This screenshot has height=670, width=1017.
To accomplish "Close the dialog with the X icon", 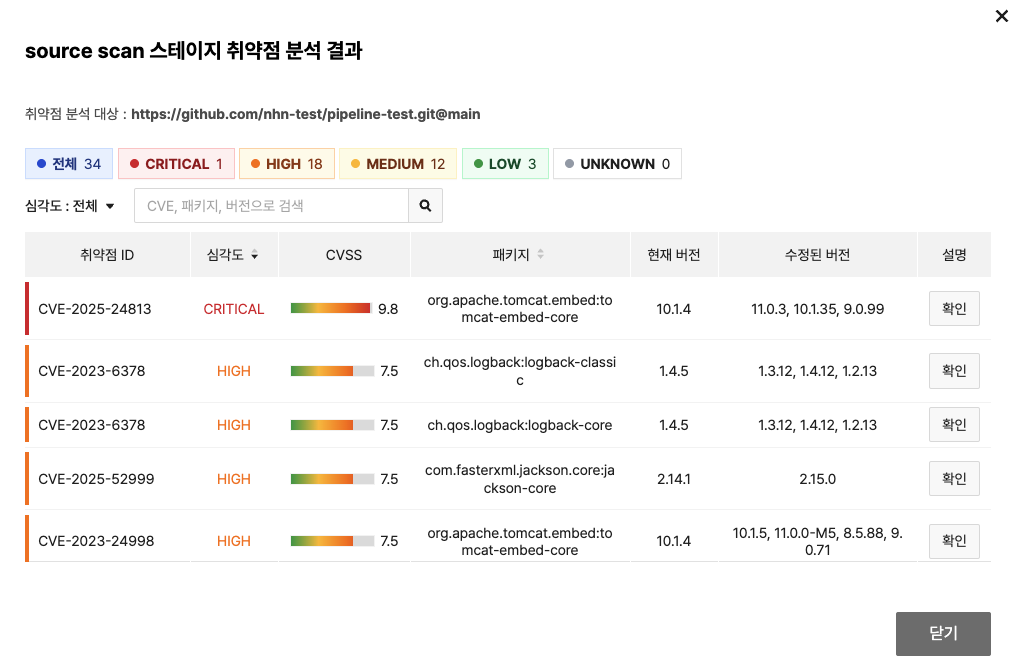I will click(1001, 16).
